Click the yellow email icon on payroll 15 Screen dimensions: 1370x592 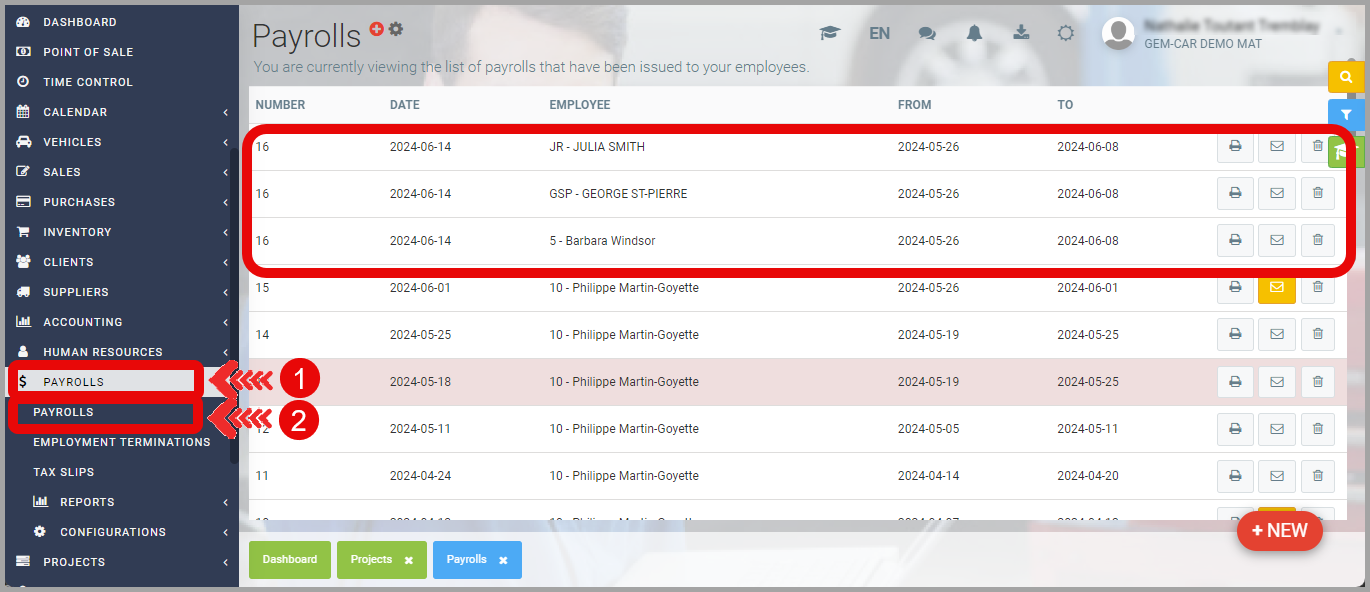click(x=1276, y=287)
